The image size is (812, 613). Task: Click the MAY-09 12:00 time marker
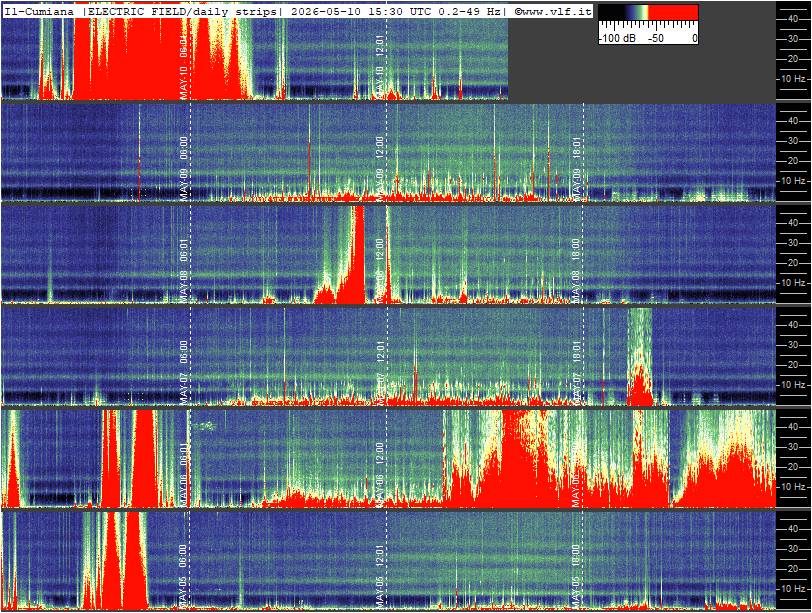(379, 169)
